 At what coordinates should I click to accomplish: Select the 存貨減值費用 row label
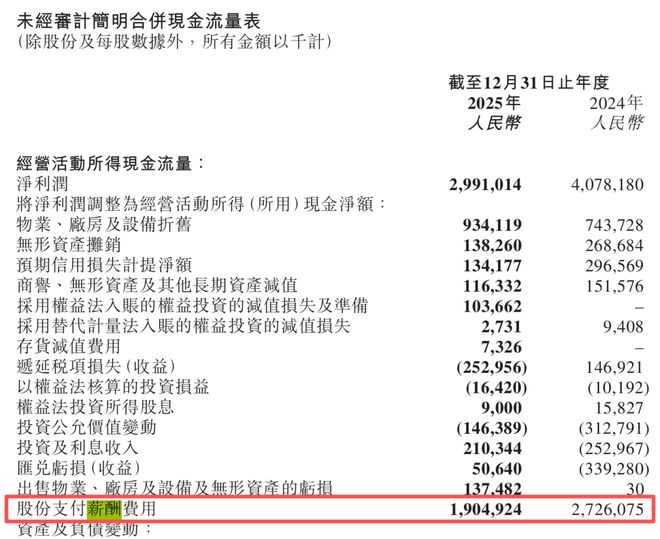pos(69,346)
